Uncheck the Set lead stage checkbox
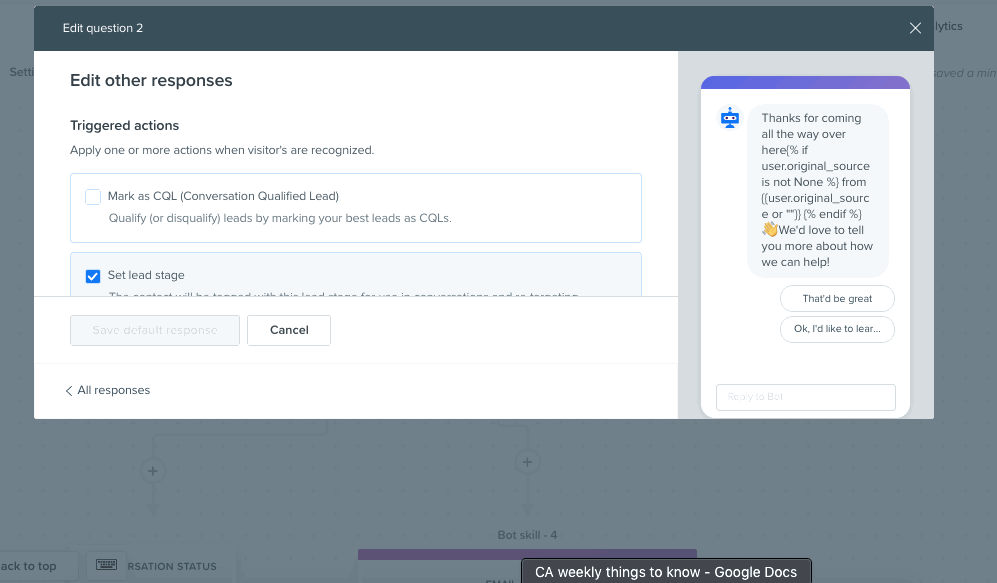The width and height of the screenshot is (997, 583). 93,276
